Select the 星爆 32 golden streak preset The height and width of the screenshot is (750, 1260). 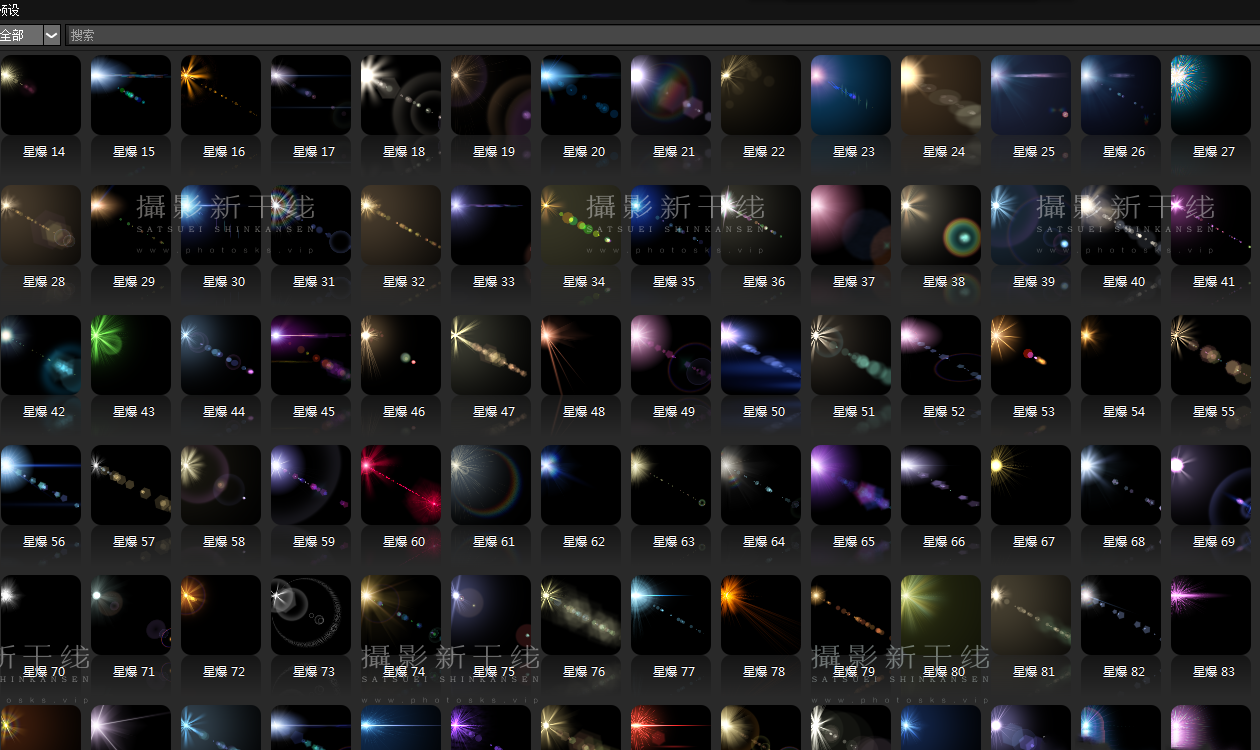point(401,225)
